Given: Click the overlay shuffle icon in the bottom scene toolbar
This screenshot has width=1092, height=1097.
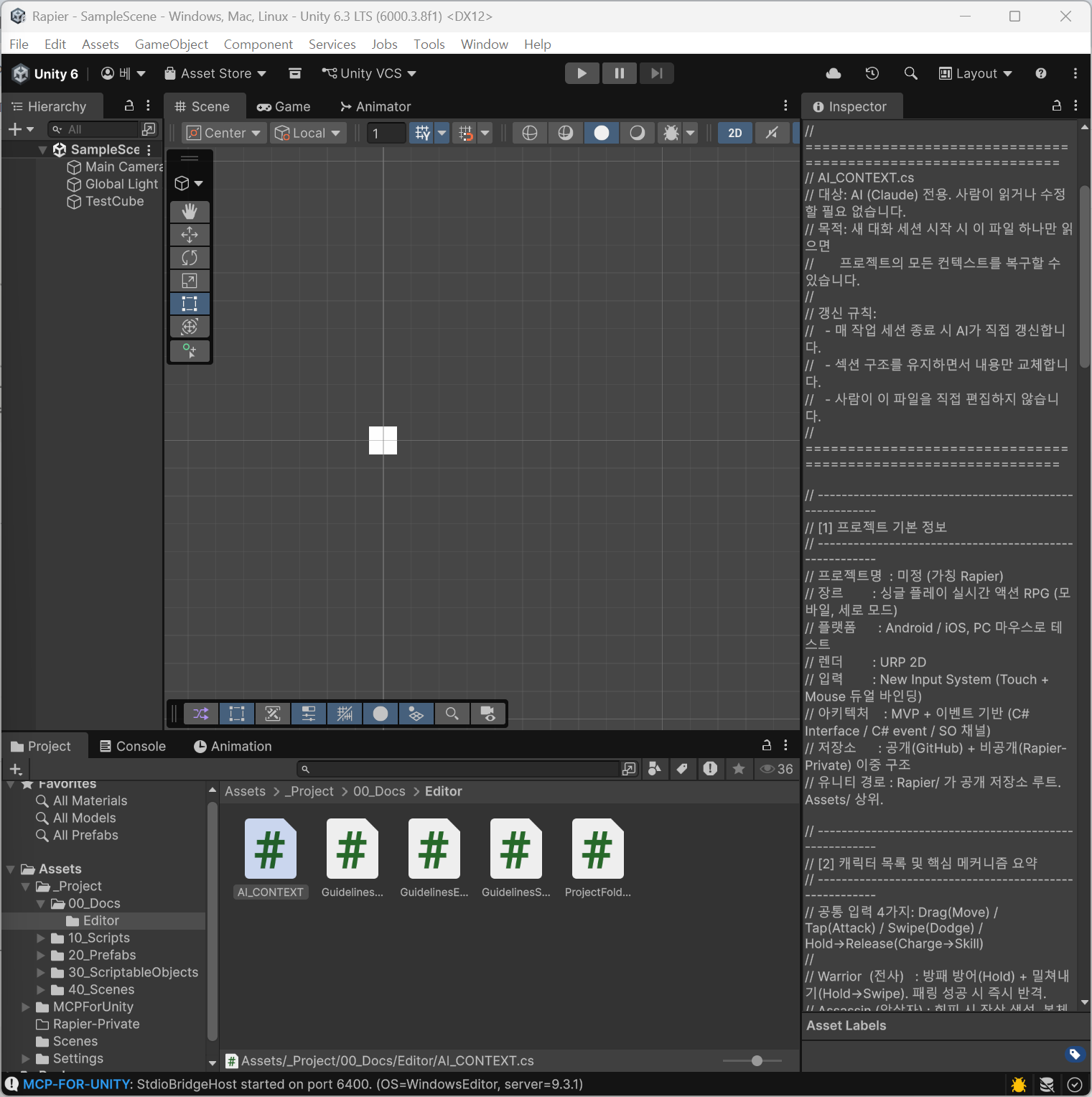Looking at the screenshot, I should point(201,714).
